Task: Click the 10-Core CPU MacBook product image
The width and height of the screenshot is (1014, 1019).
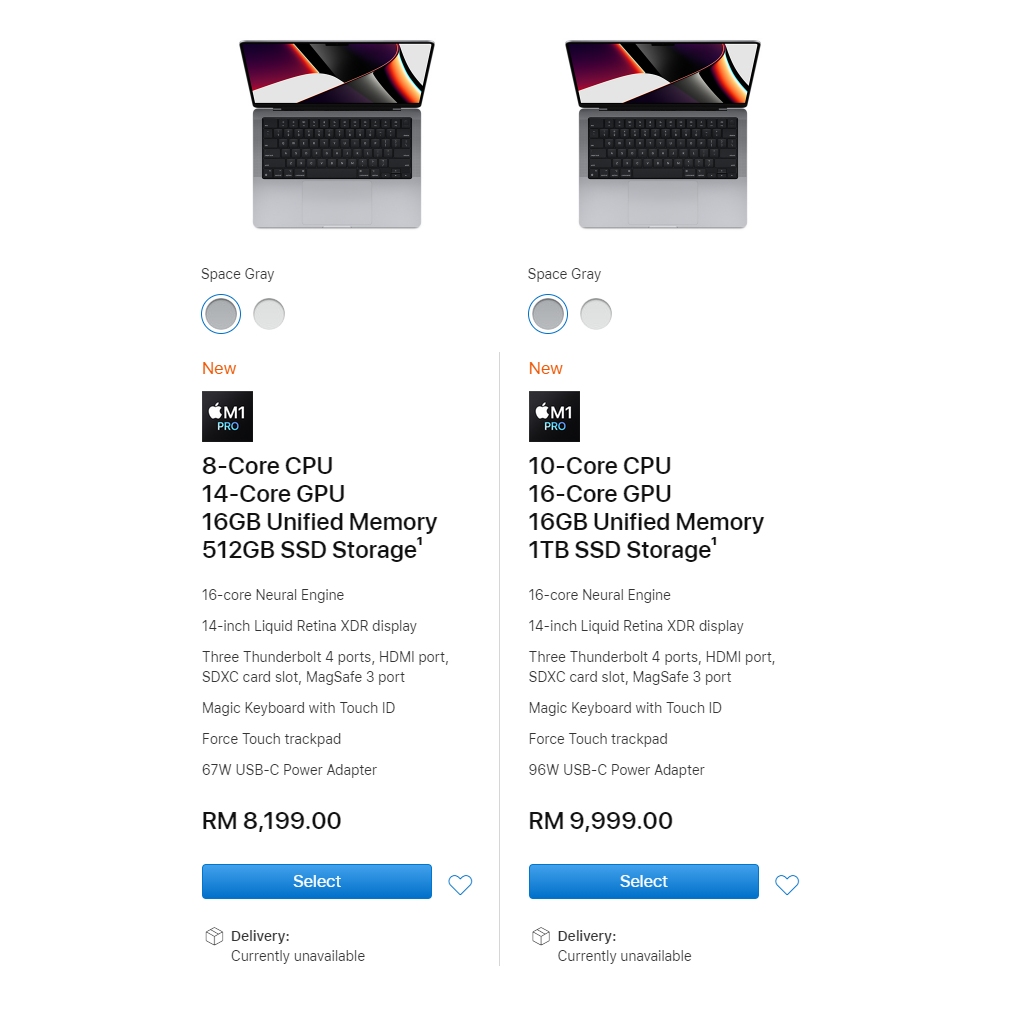Action: (x=663, y=134)
